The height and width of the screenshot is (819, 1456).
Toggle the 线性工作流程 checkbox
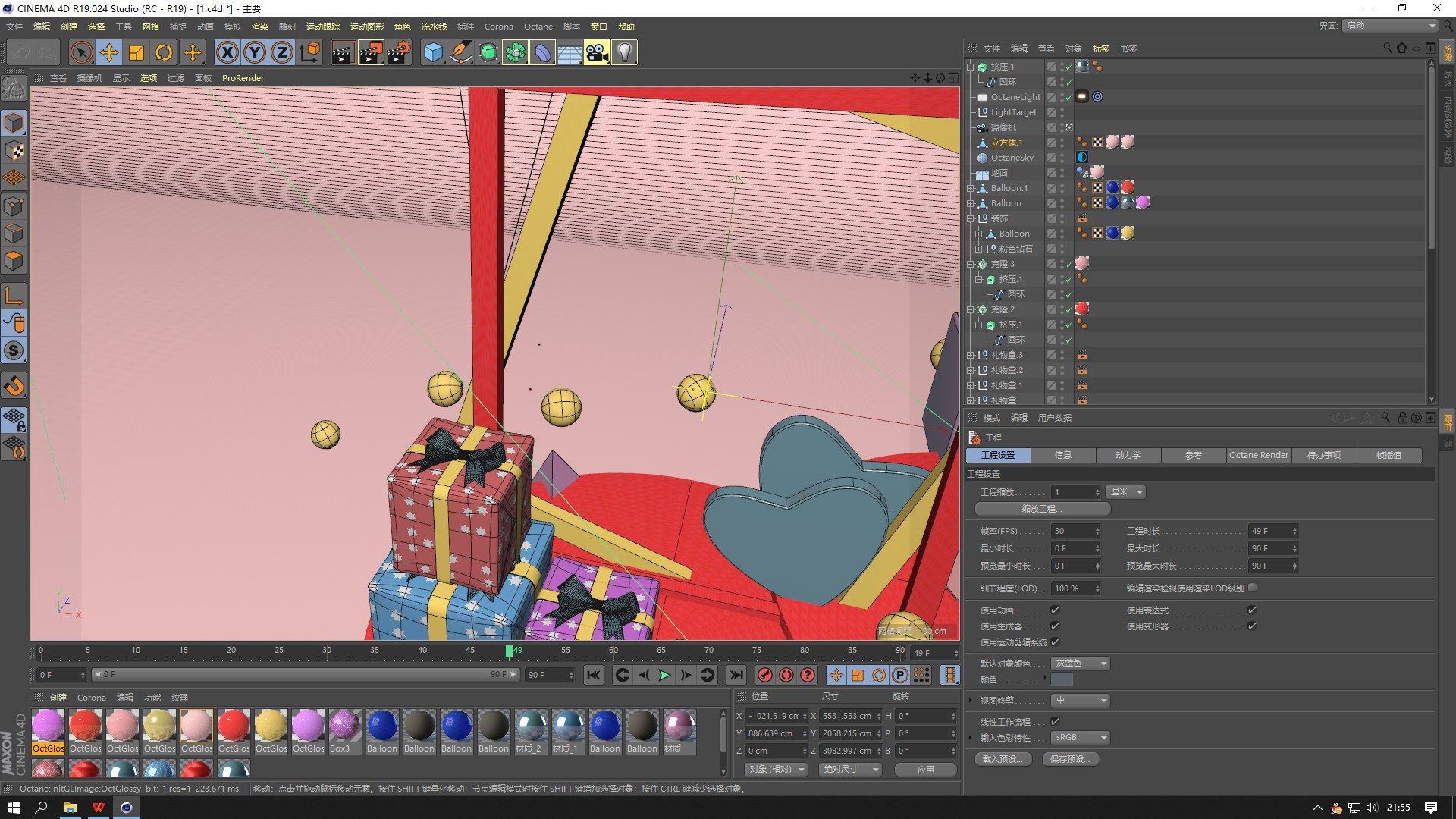click(x=1055, y=721)
